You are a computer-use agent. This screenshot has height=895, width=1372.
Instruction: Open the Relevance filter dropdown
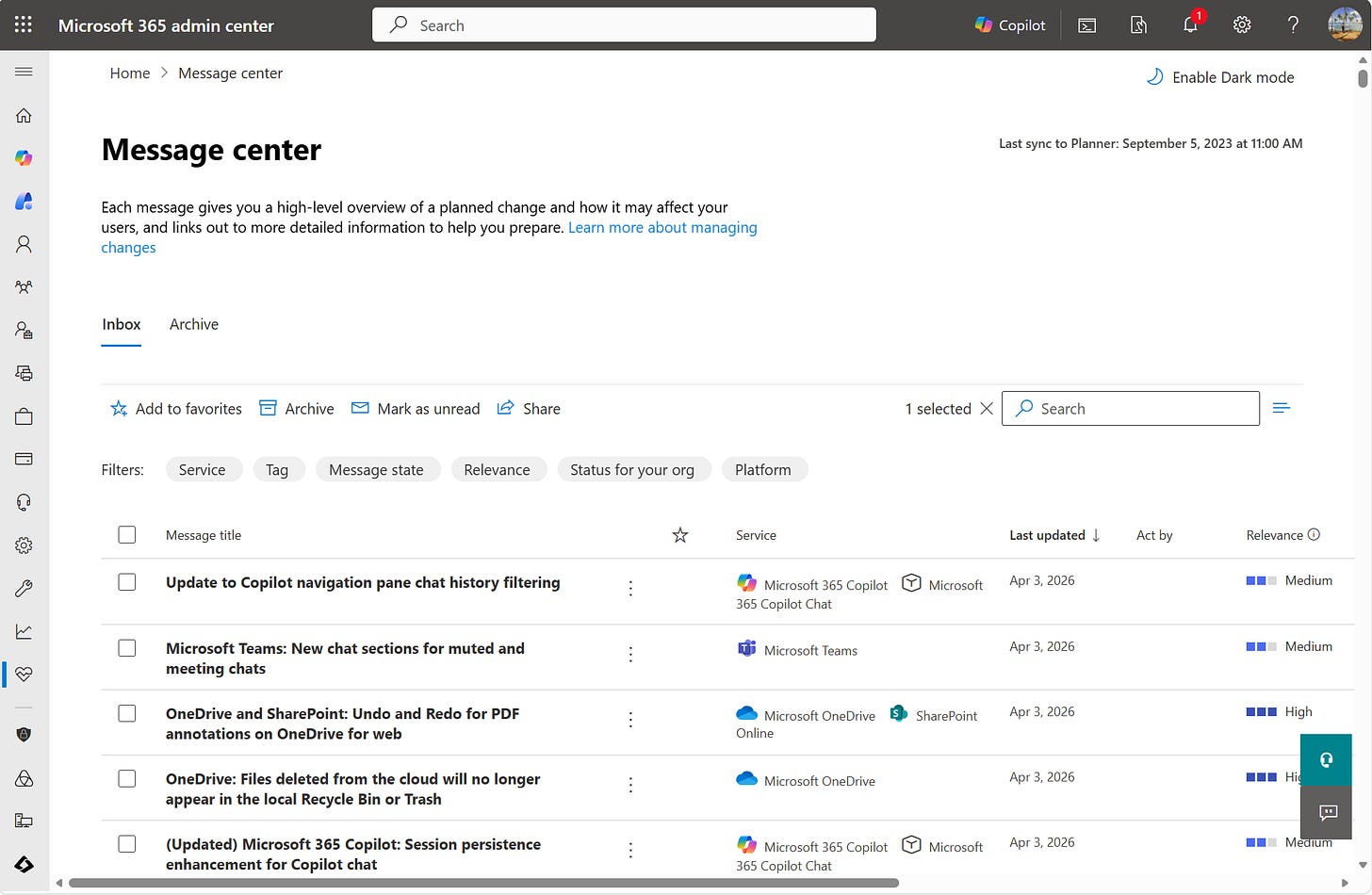pyautogui.click(x=497, y=469)
